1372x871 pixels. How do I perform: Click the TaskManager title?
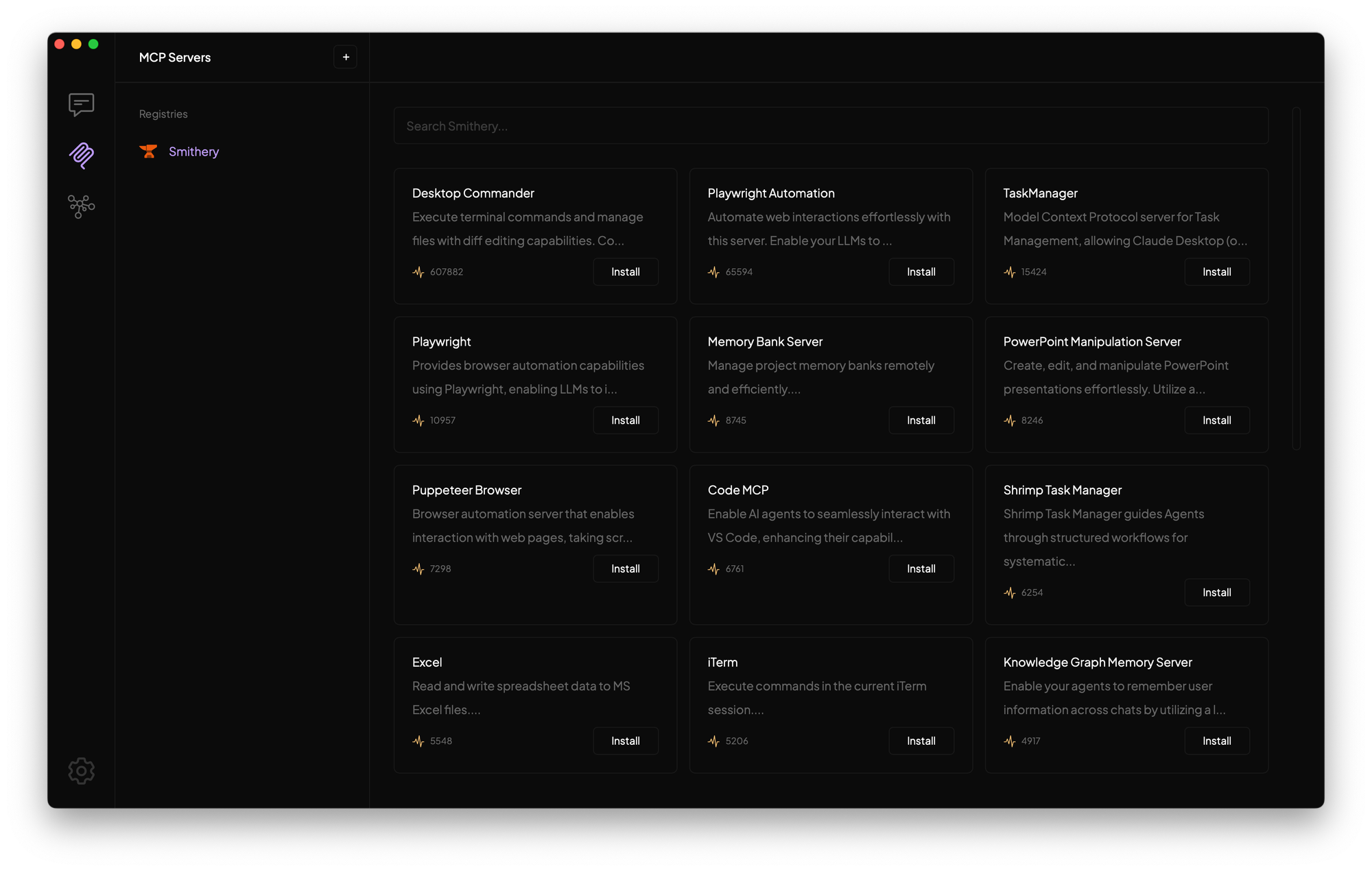[x=1040, y=193]
